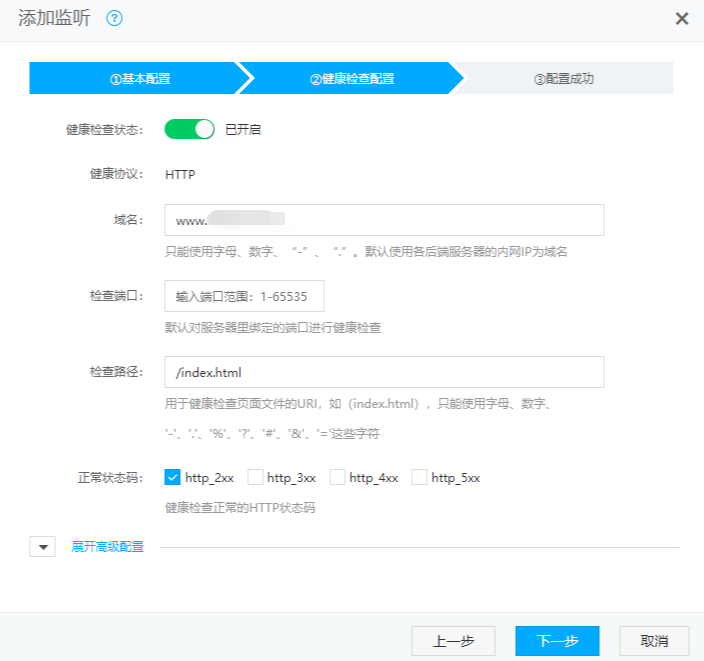Expand advanced config with arrow button
This screenshot has height=661, width=704.
point(42,547)
